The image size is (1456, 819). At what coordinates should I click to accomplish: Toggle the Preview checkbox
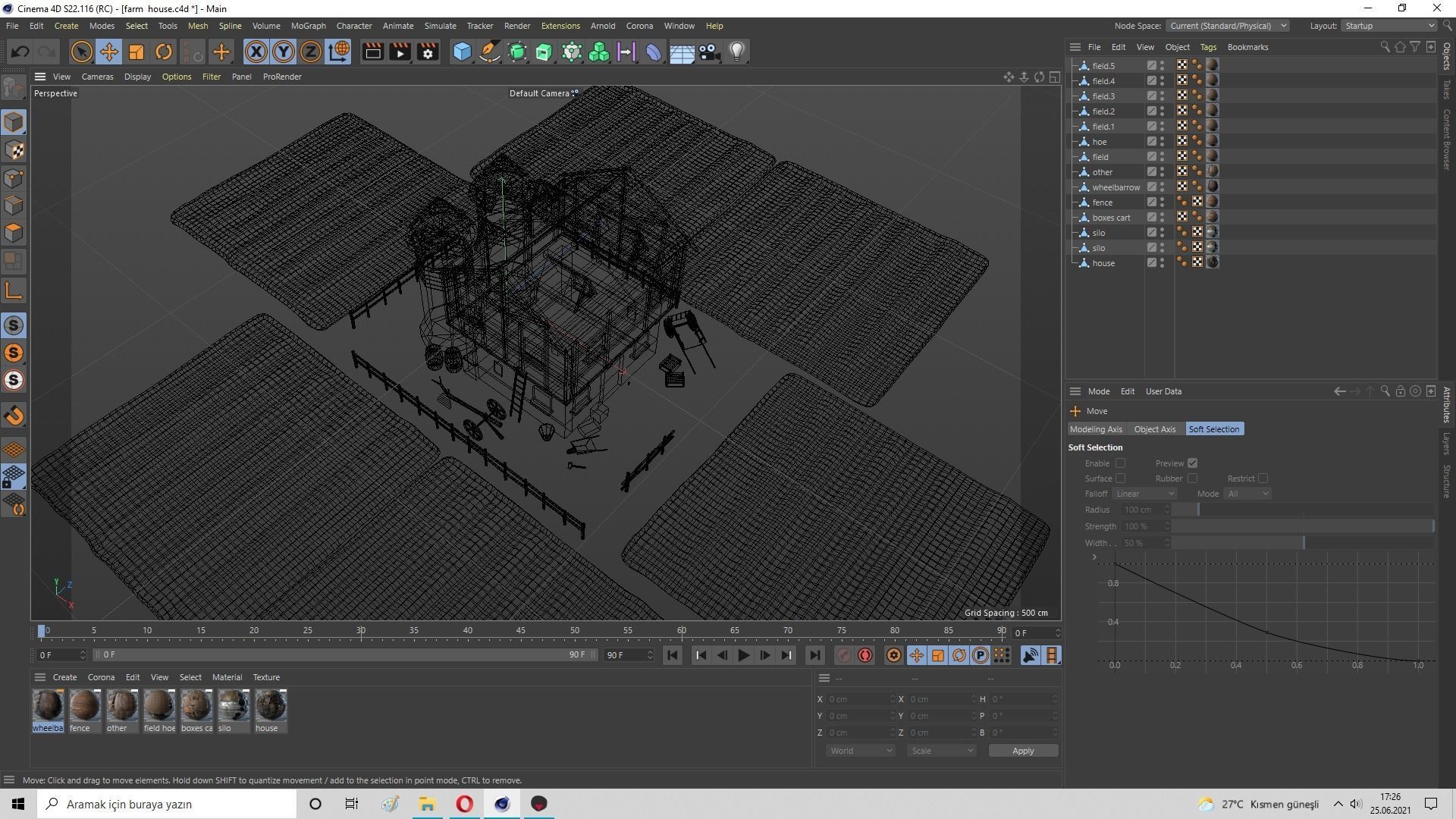click(1192, 463)
